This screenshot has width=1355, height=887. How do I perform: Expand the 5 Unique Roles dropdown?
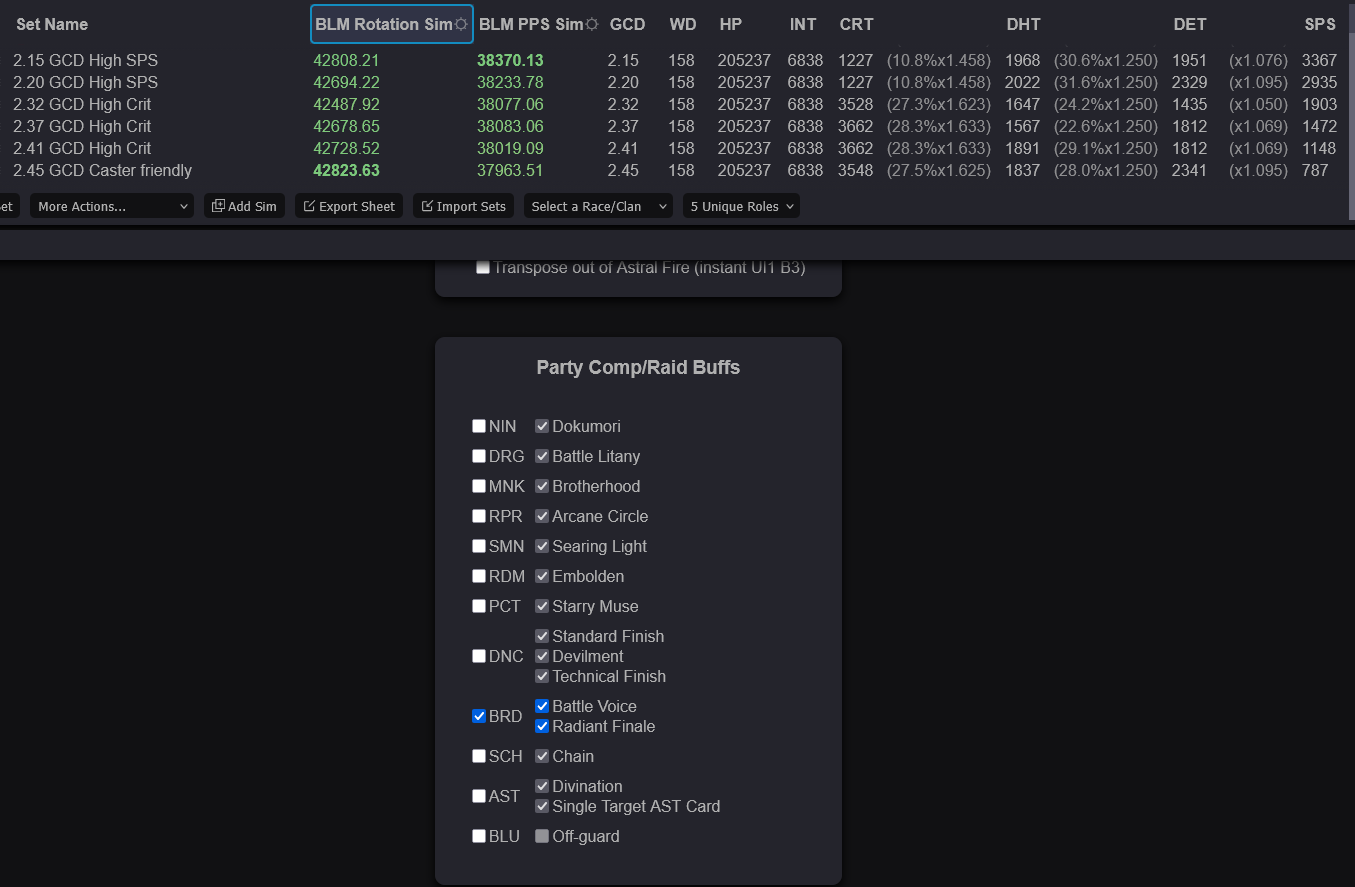[742, 206]
